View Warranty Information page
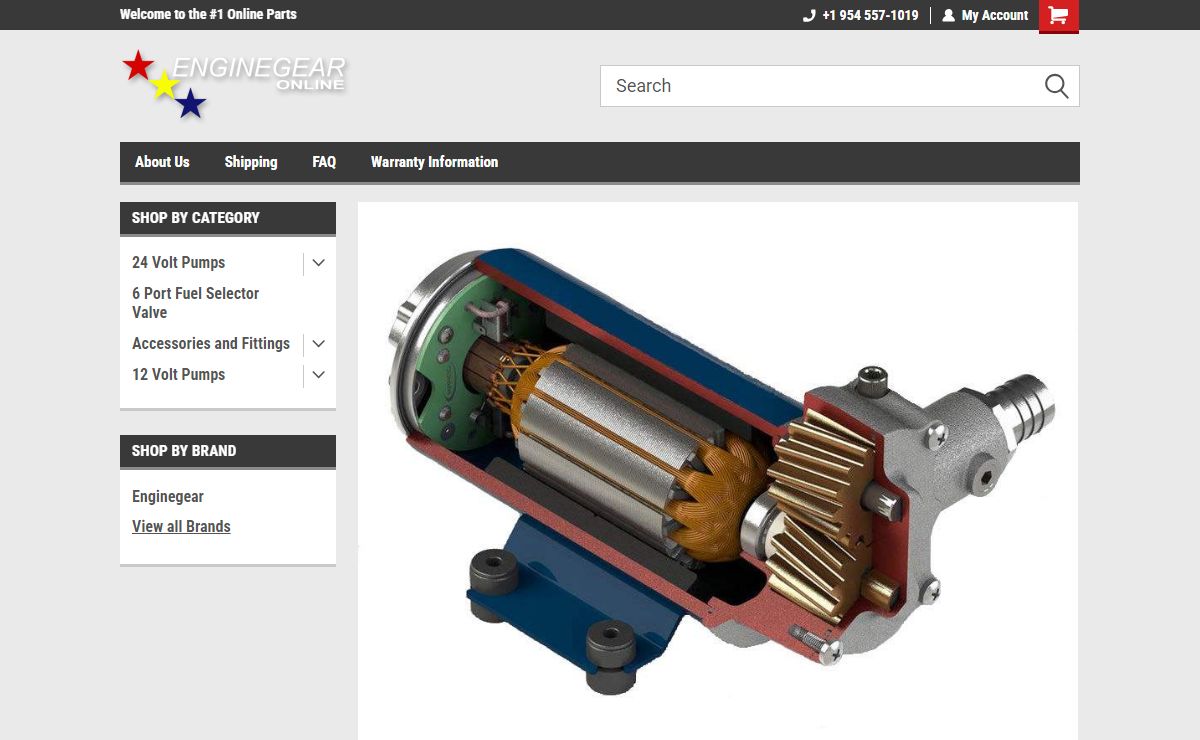The image size is (1200, 740). 434,162
